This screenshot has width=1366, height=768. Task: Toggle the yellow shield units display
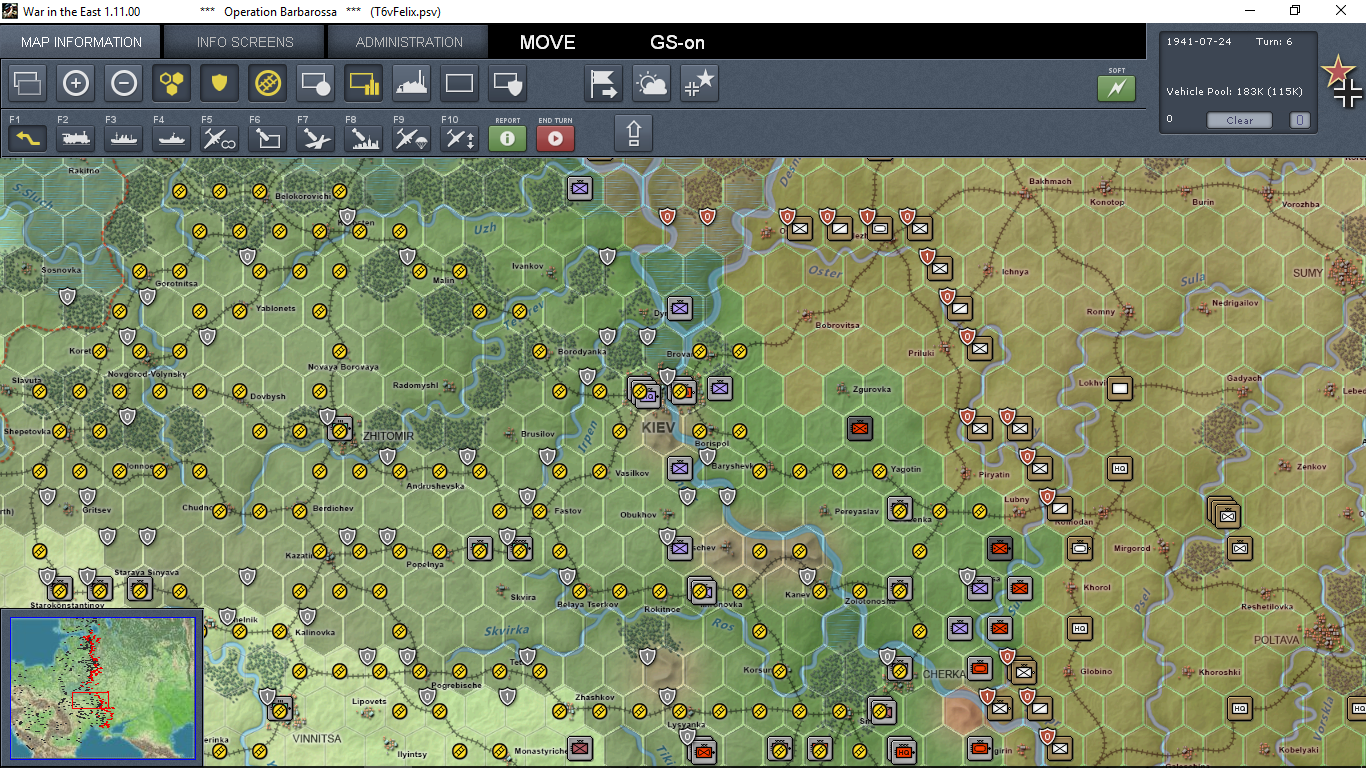[219, 84]
